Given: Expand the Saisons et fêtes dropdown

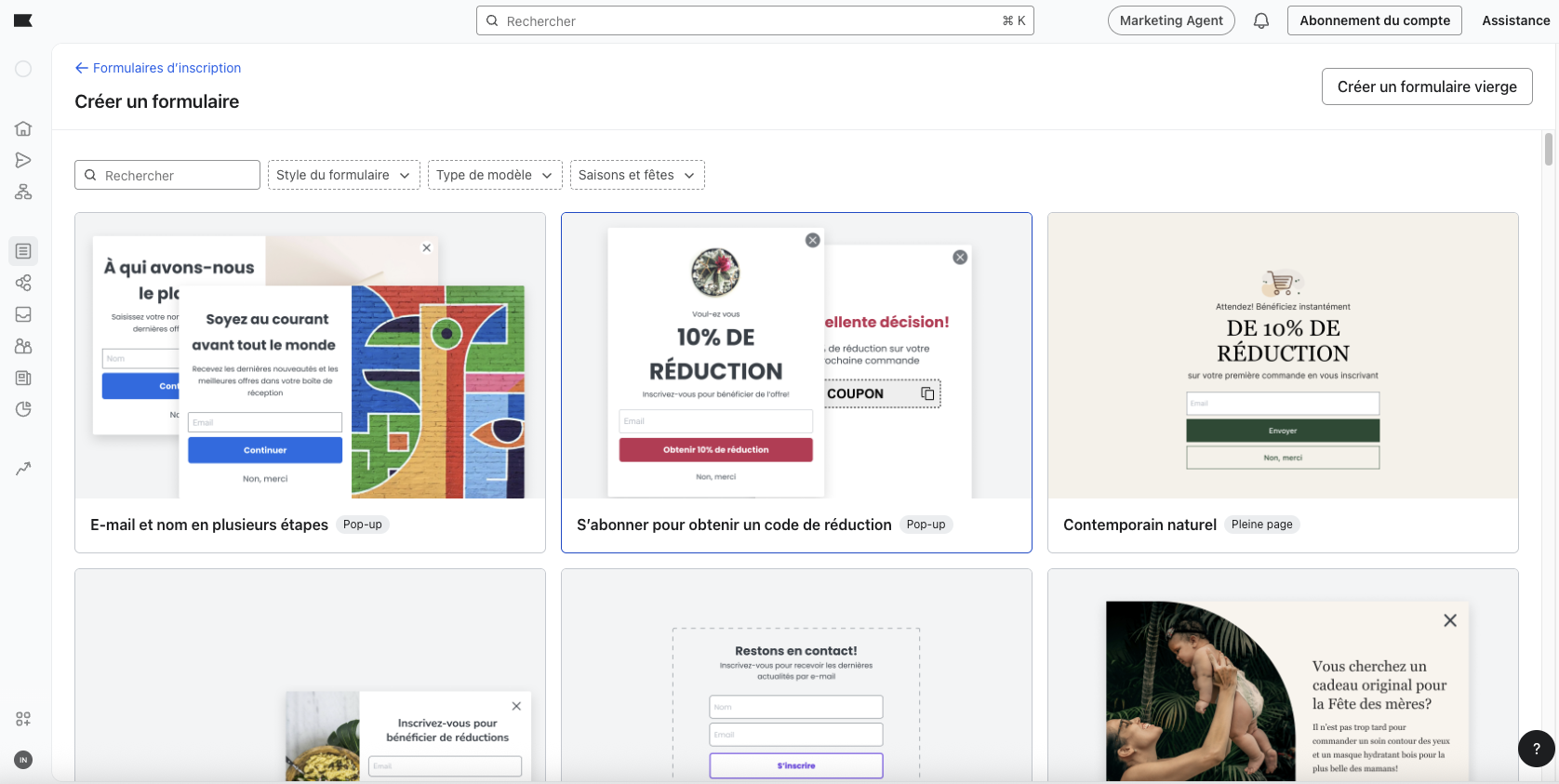Looking at the screenshot, I should (636, 175).
